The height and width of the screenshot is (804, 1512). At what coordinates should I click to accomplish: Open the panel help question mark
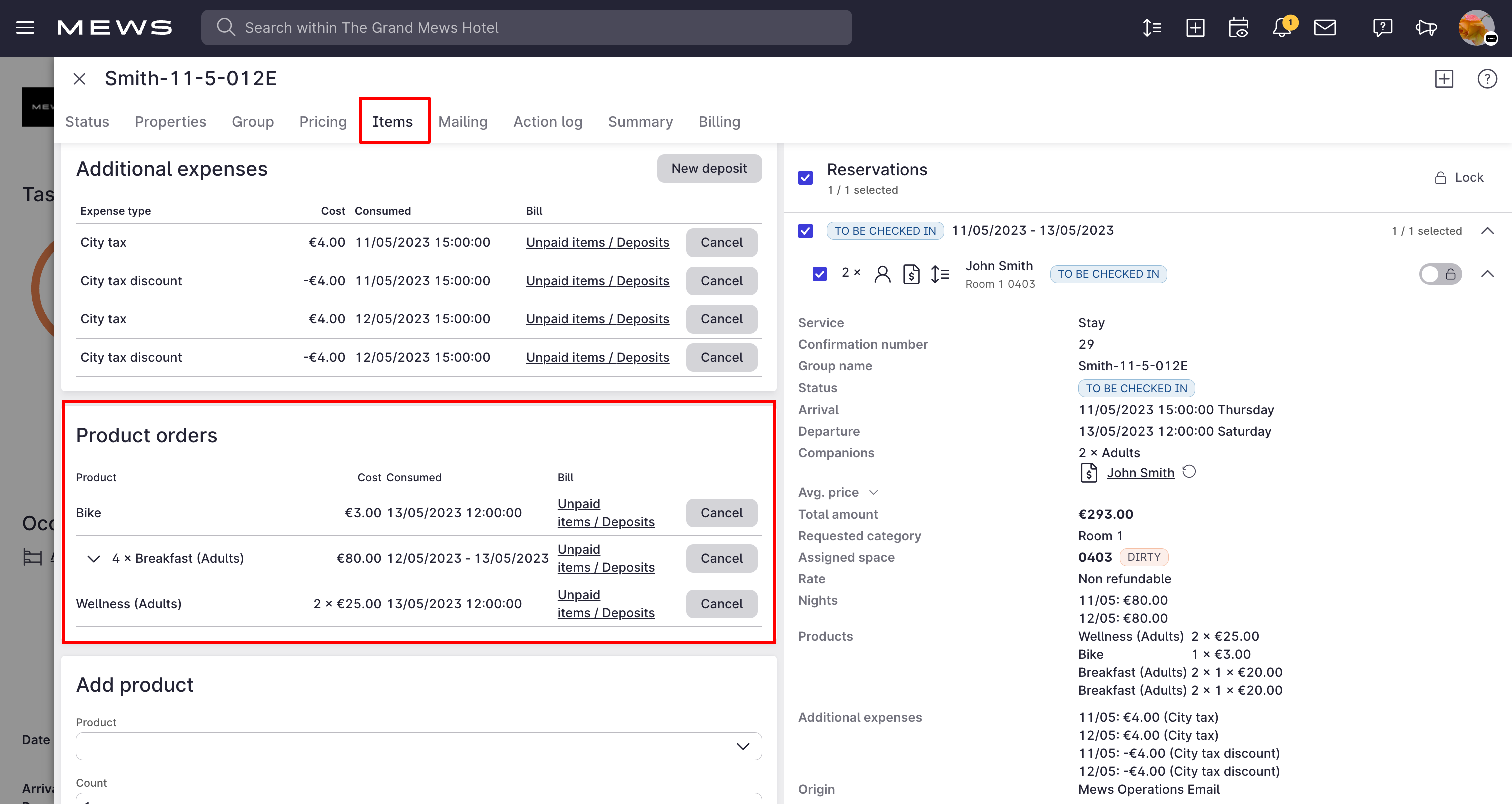click(x=1487, y=78)
